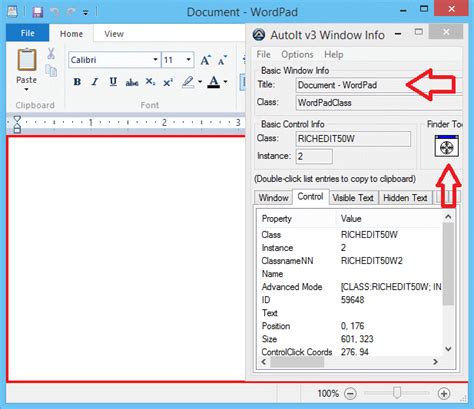This screenshot has width=474, height=409.
Task: Click the vertical scrollbar thumb in property list
Action: pyautogui.click(x=448, y=264)
